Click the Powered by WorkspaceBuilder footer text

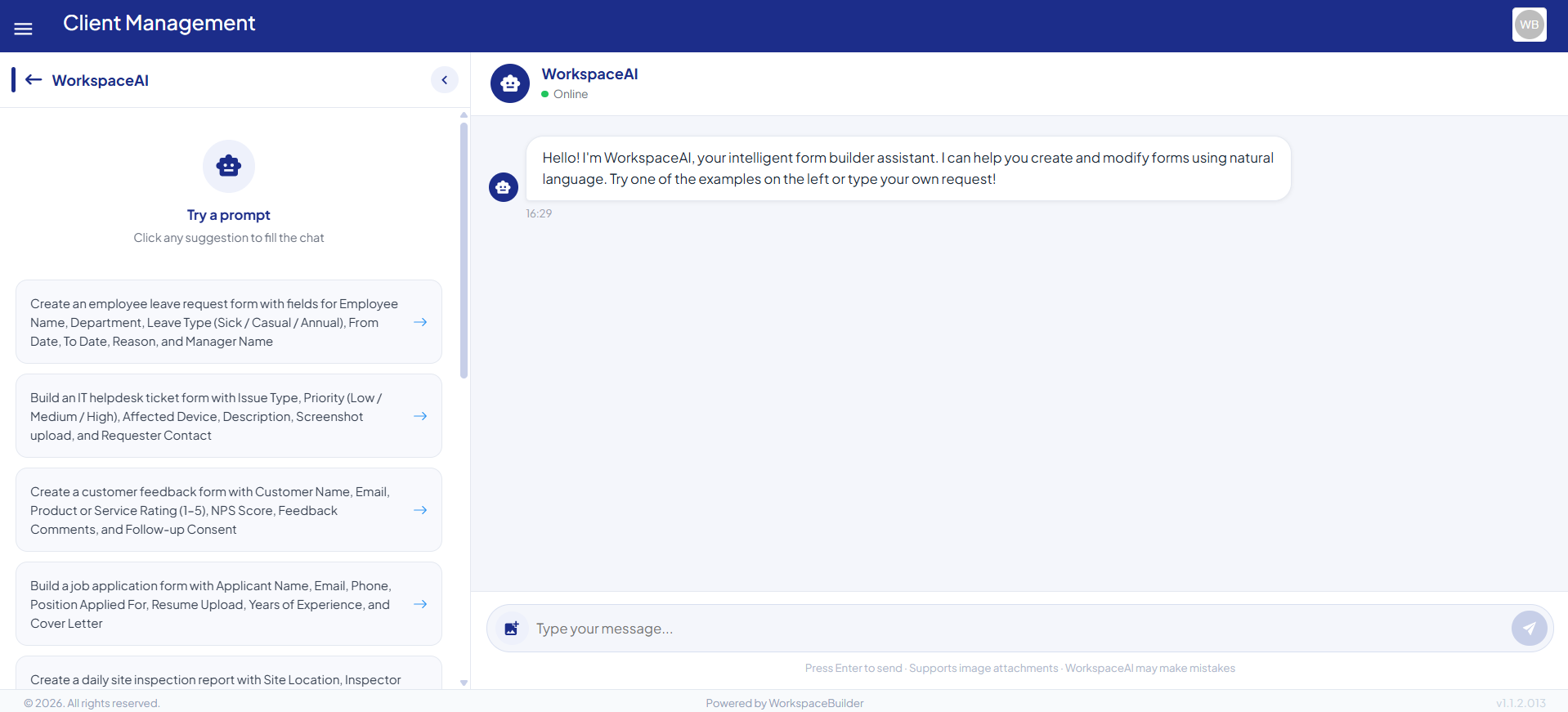click(785, 703)
